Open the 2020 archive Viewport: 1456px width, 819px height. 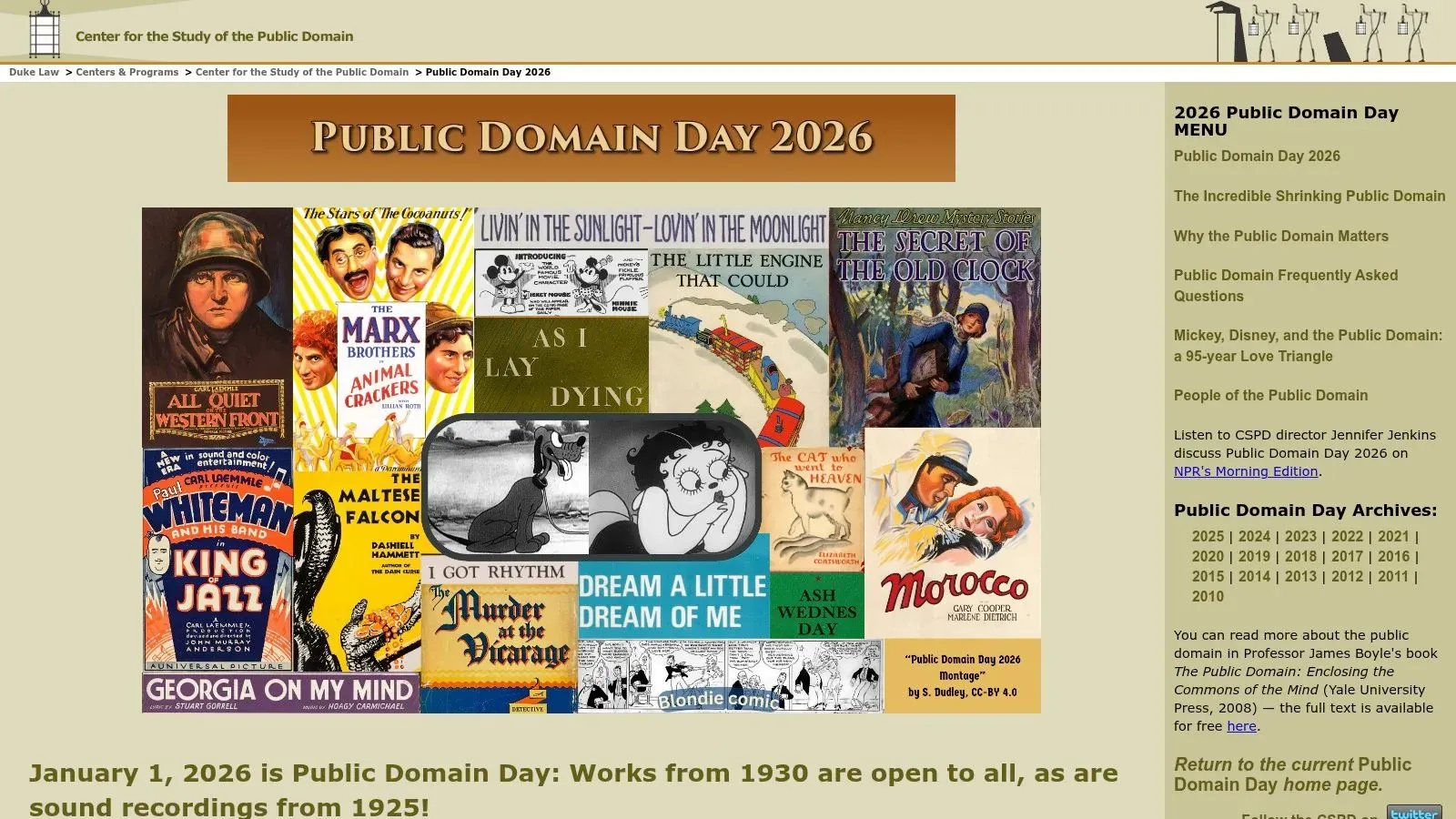(1208, 556)
